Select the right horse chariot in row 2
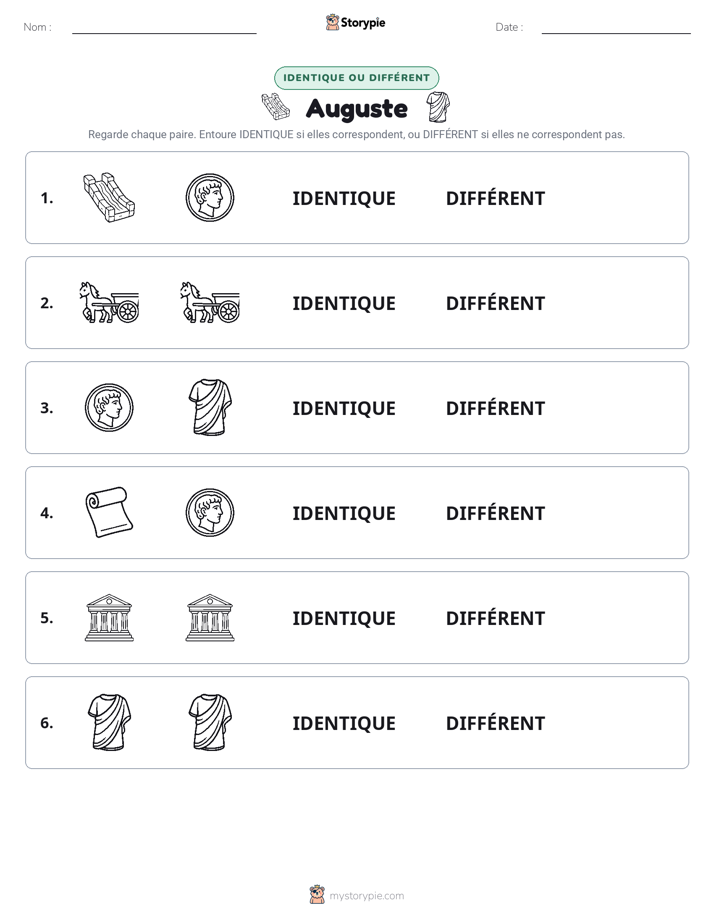 tap(210, 302)
